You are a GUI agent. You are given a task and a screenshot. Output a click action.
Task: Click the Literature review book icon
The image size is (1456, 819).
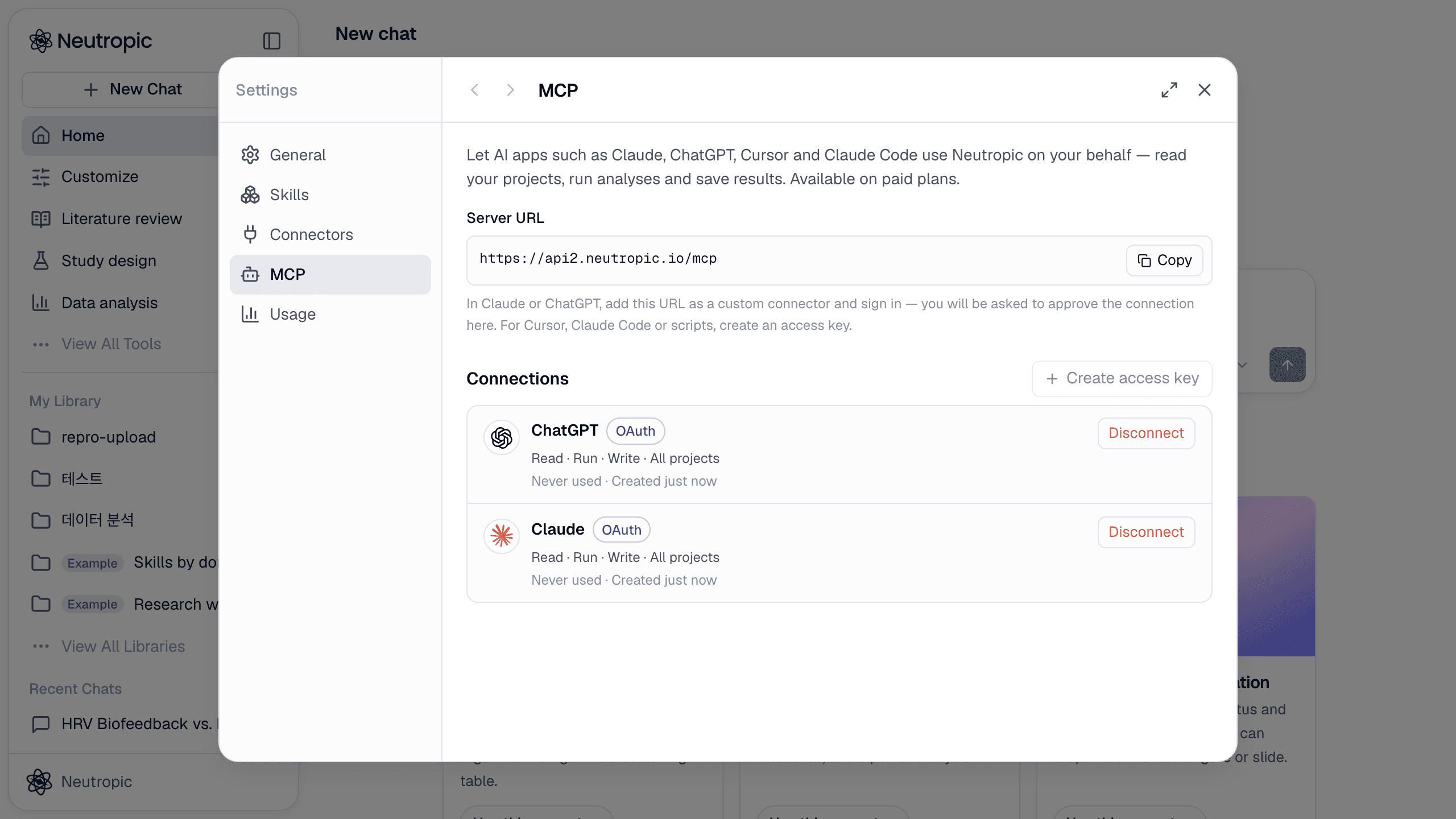[x=41, y=219]
